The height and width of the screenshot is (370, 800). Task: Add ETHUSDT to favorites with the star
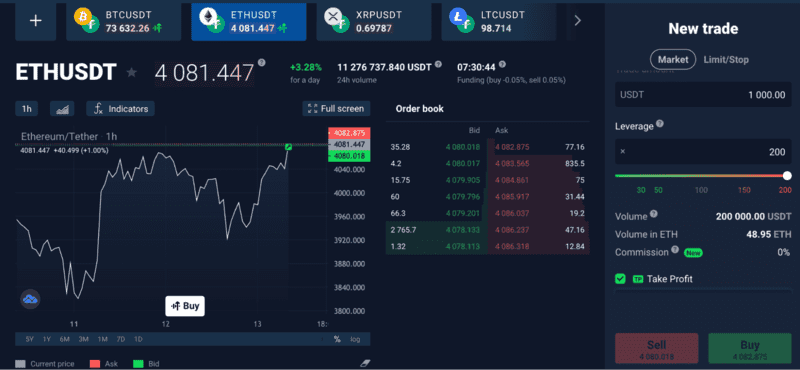click(132, 72)
